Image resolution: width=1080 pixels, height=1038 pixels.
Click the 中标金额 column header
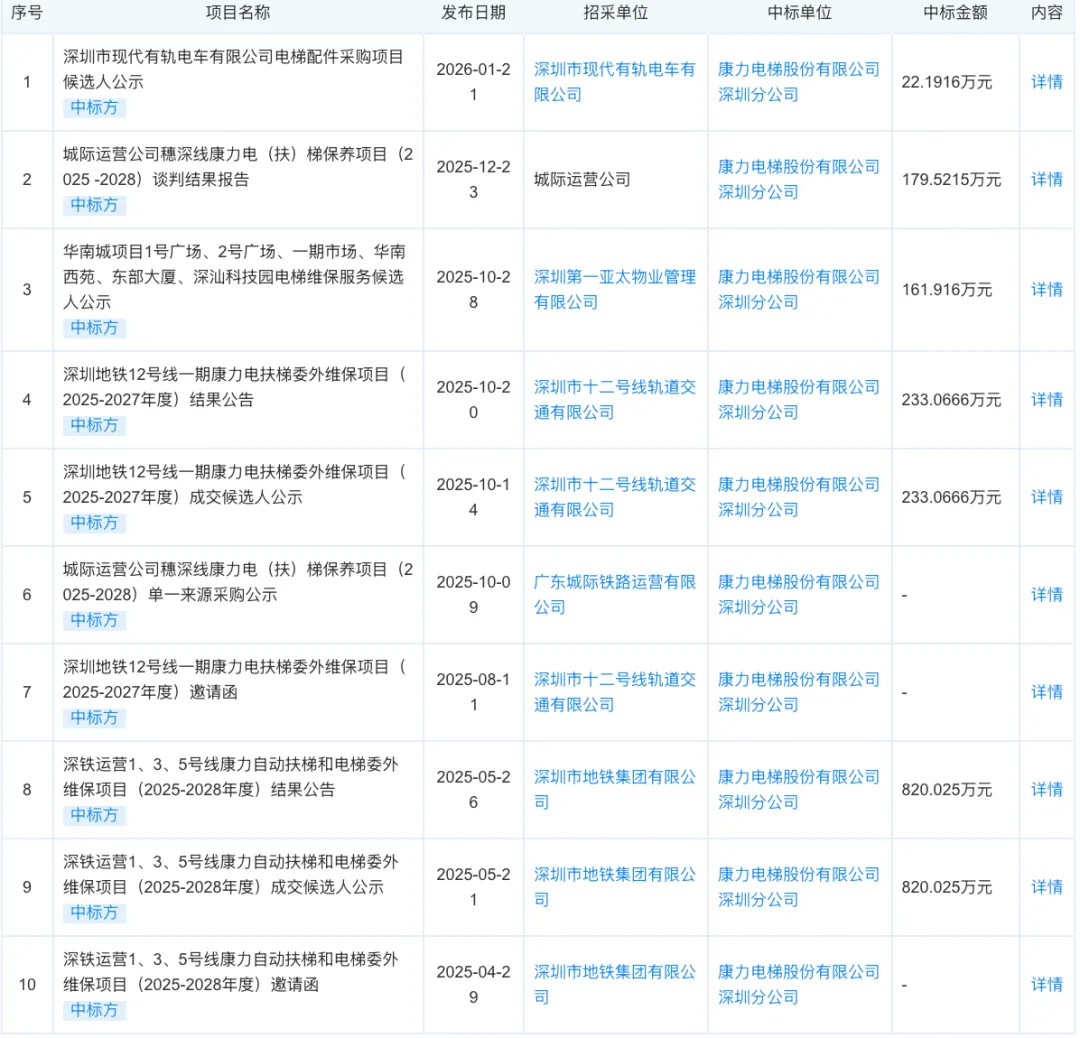click(x=955, y=12)
